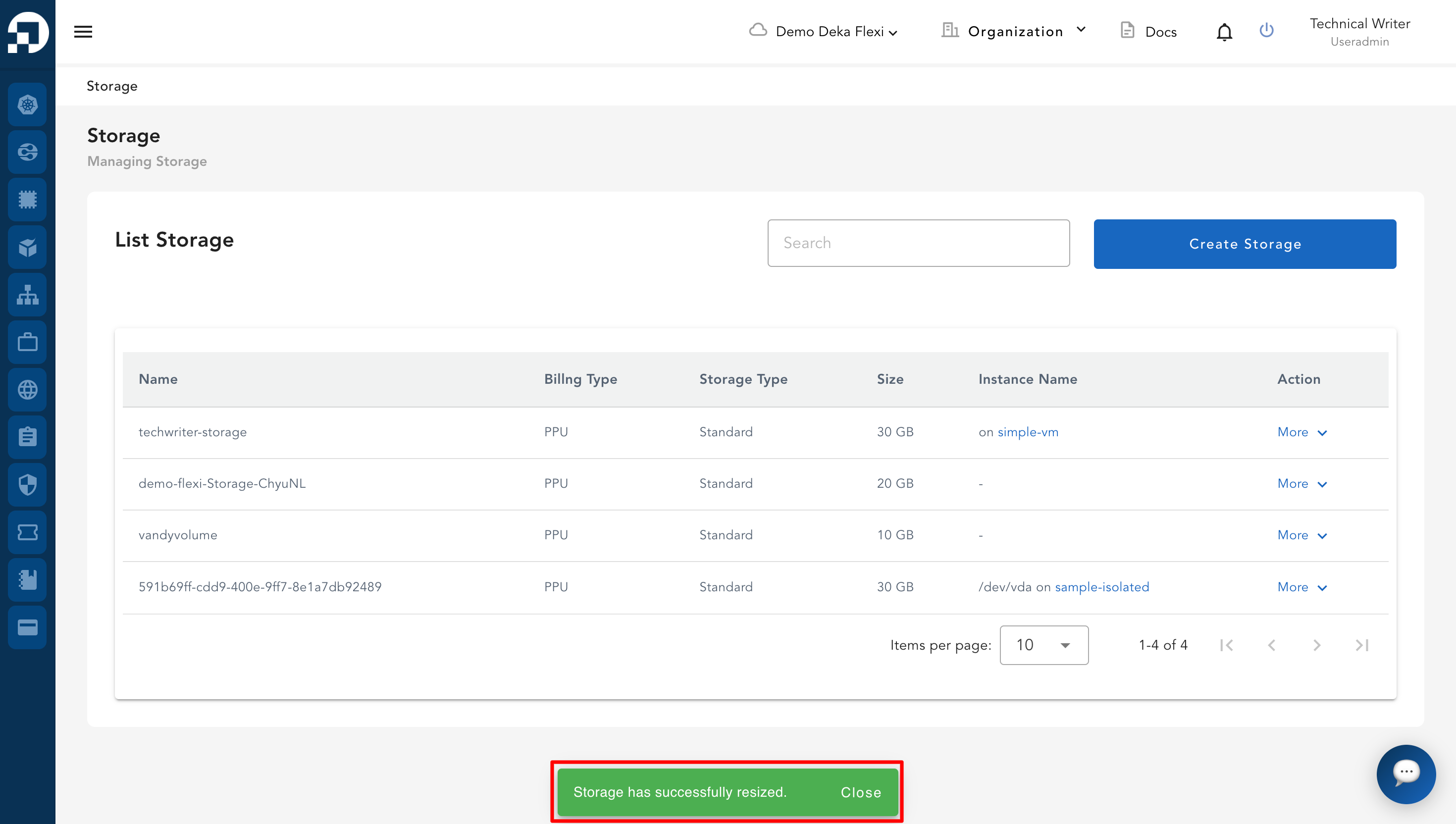The height and width of the screenshot is (824, 1456).
Task: Click the Create Storage button
Action: [1245, 243]
